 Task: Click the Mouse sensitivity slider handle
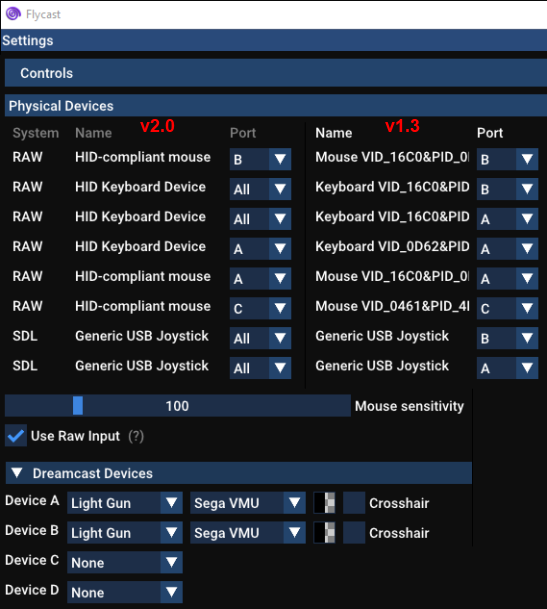click(x=78, y=406)
